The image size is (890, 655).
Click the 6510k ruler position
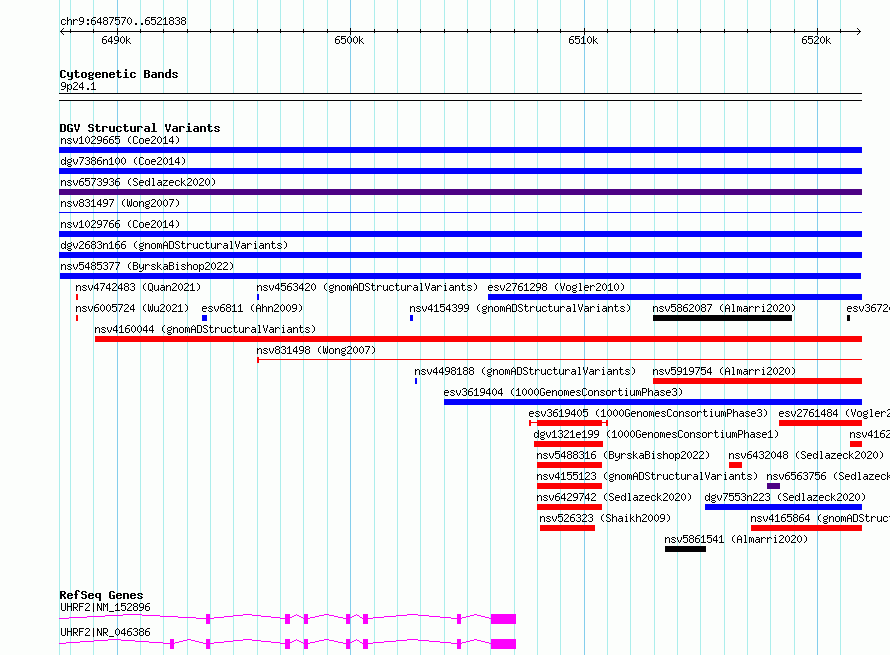click(583, 40)
